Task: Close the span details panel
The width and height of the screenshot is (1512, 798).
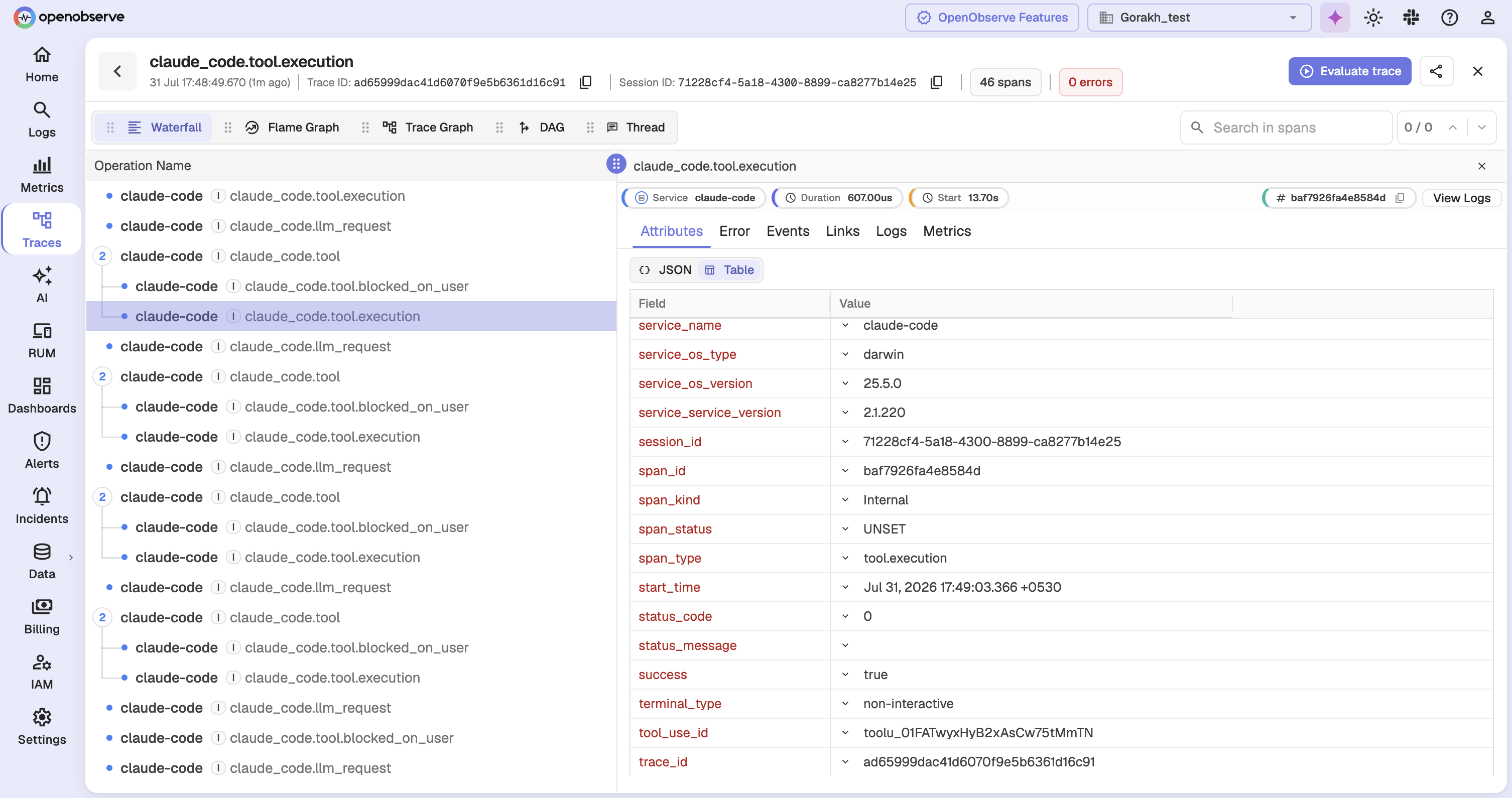Action: 1481,166
